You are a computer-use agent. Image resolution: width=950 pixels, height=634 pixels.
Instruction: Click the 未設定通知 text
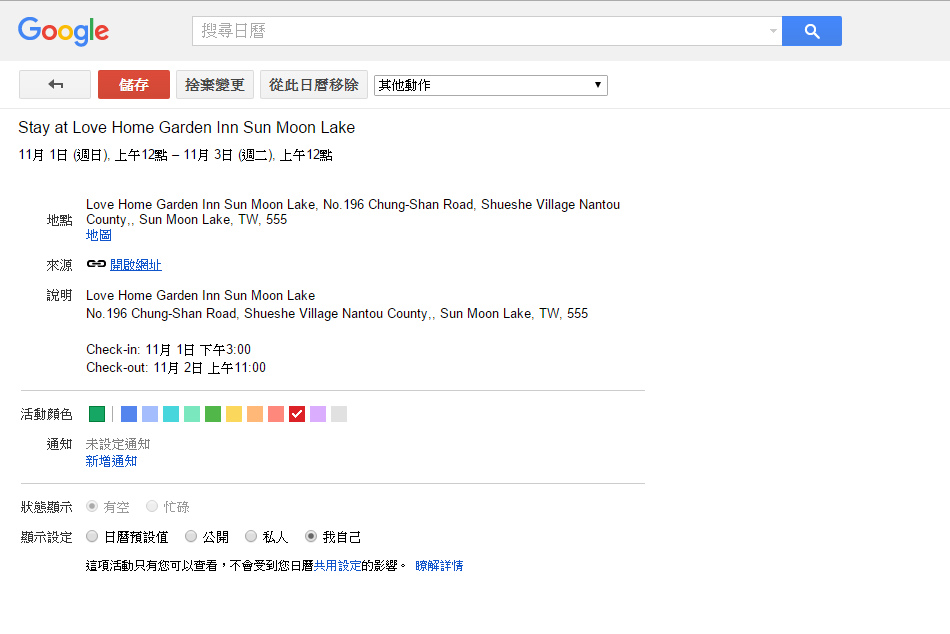point(118,444)
